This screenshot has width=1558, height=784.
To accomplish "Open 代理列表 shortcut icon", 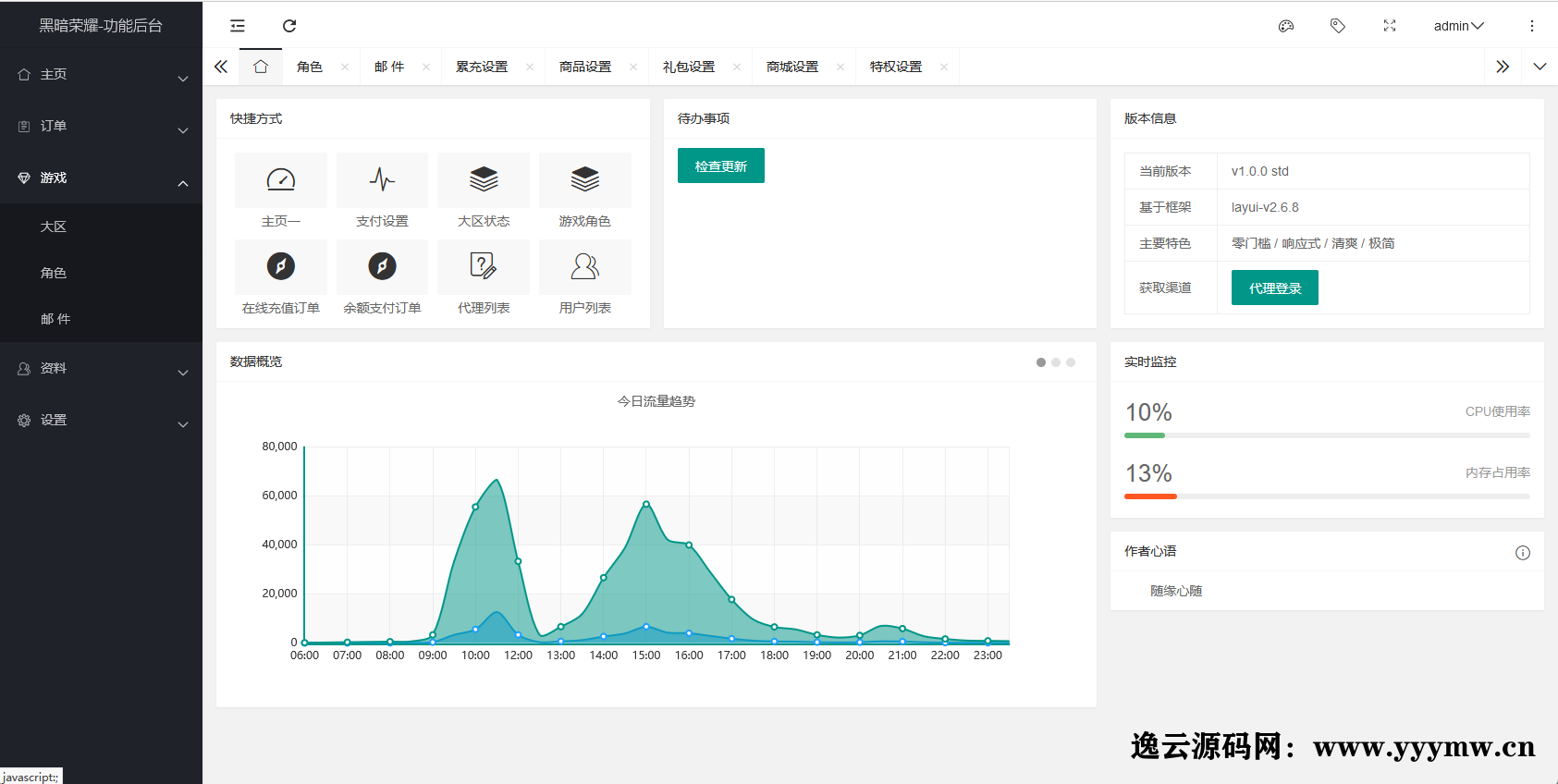I will click(484, 266).
